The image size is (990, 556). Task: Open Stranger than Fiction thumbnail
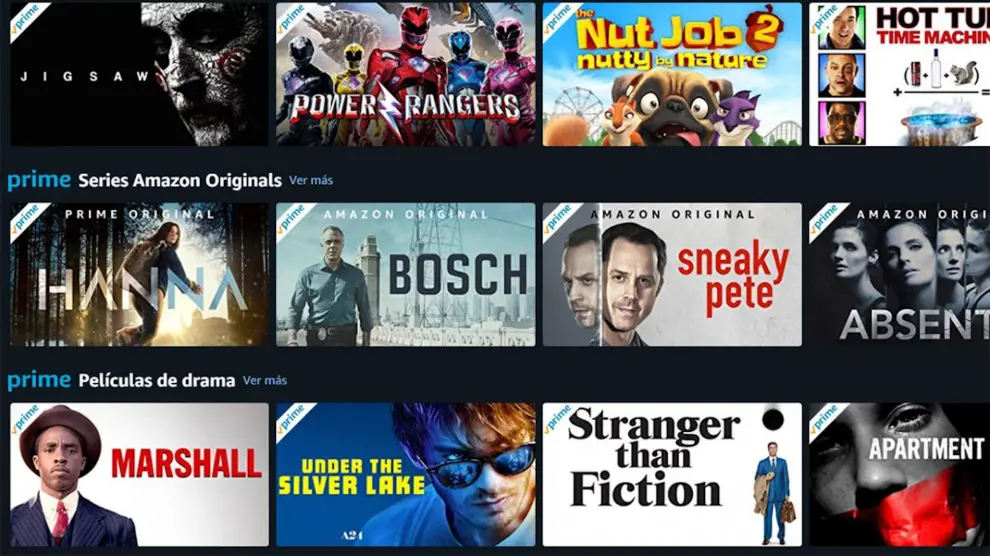(x=672, y=475)
